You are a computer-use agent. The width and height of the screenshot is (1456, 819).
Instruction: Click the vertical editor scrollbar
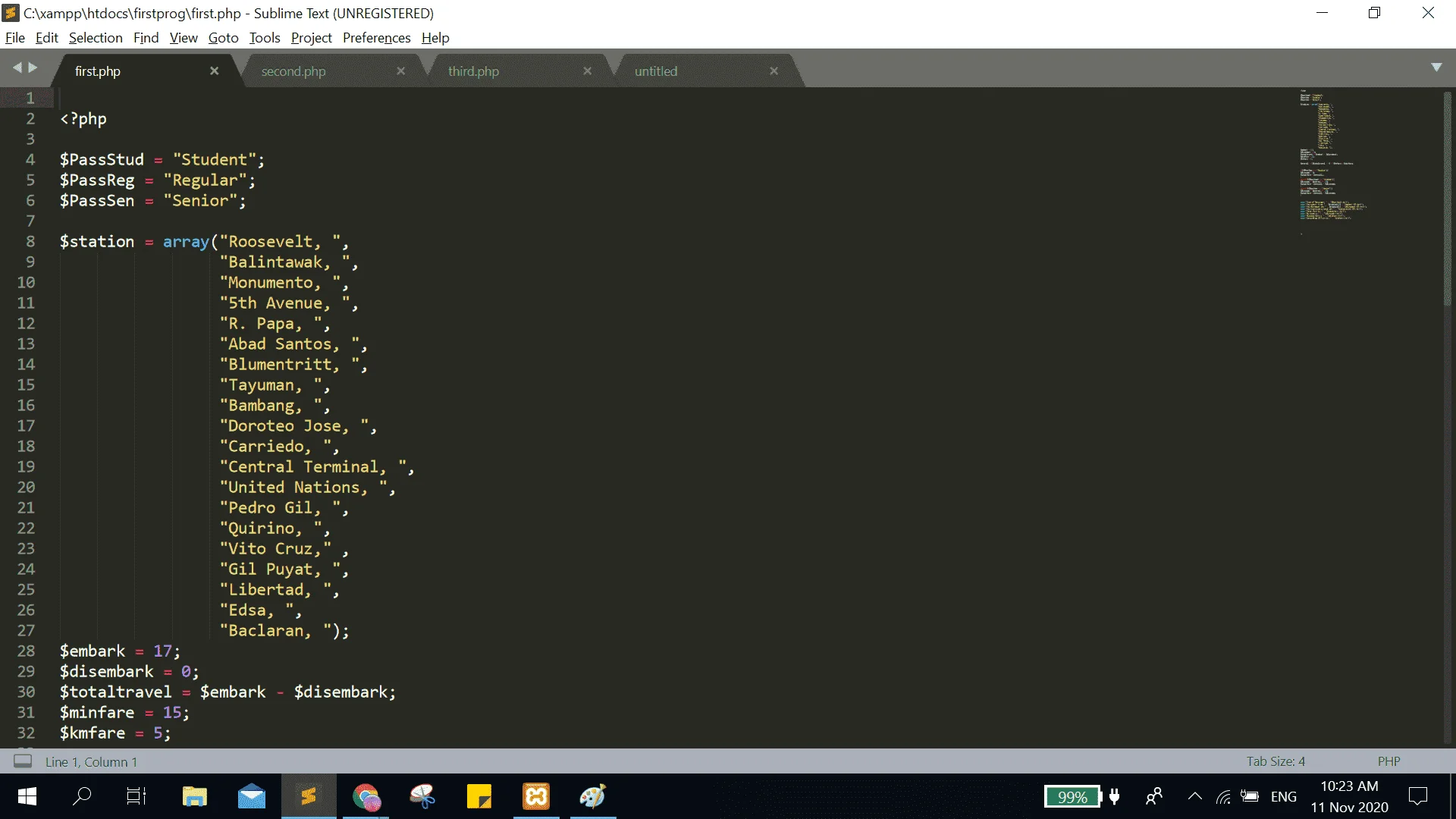pyautogui.click(x=1448, y=199)
